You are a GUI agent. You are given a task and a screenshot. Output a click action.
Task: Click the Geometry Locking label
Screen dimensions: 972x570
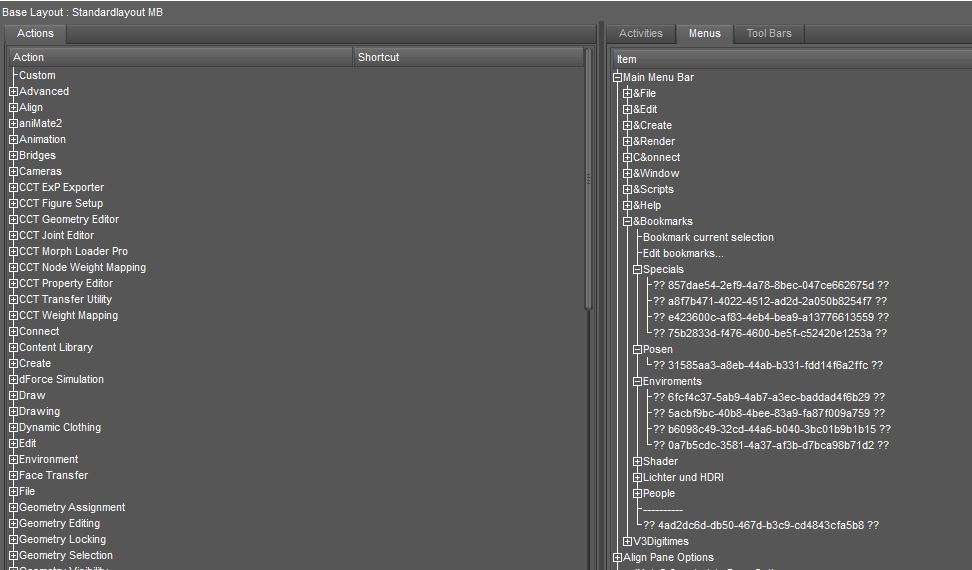[62, 540]
